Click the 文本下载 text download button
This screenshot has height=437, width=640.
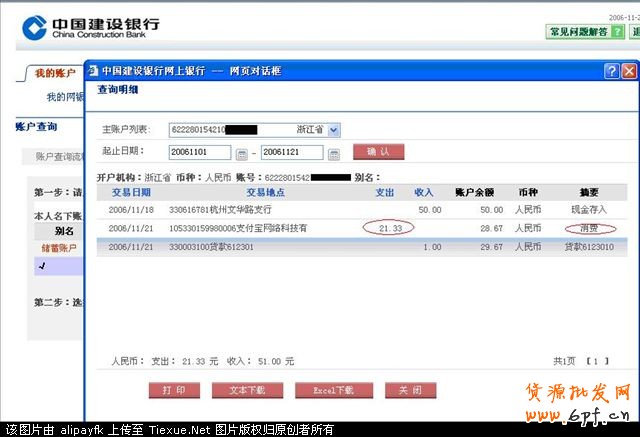click(246, 390)
